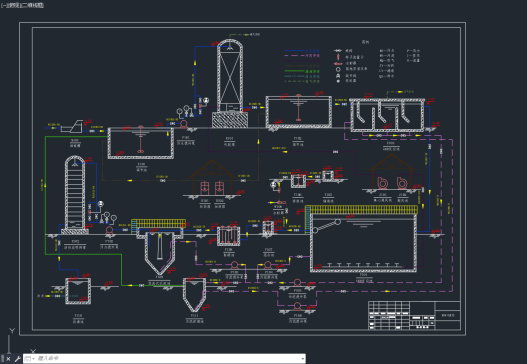
Task: Open command line customize wrench menu
Action: pyautogui.click(x=17, y=359)
